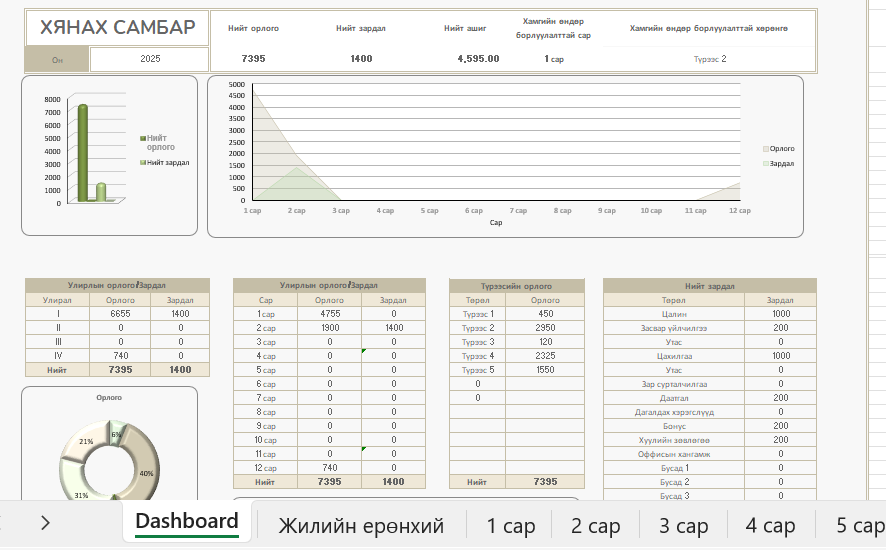Select the Түрээс 4 income value 2325
The image size is (886, 550).
point(545,355)
